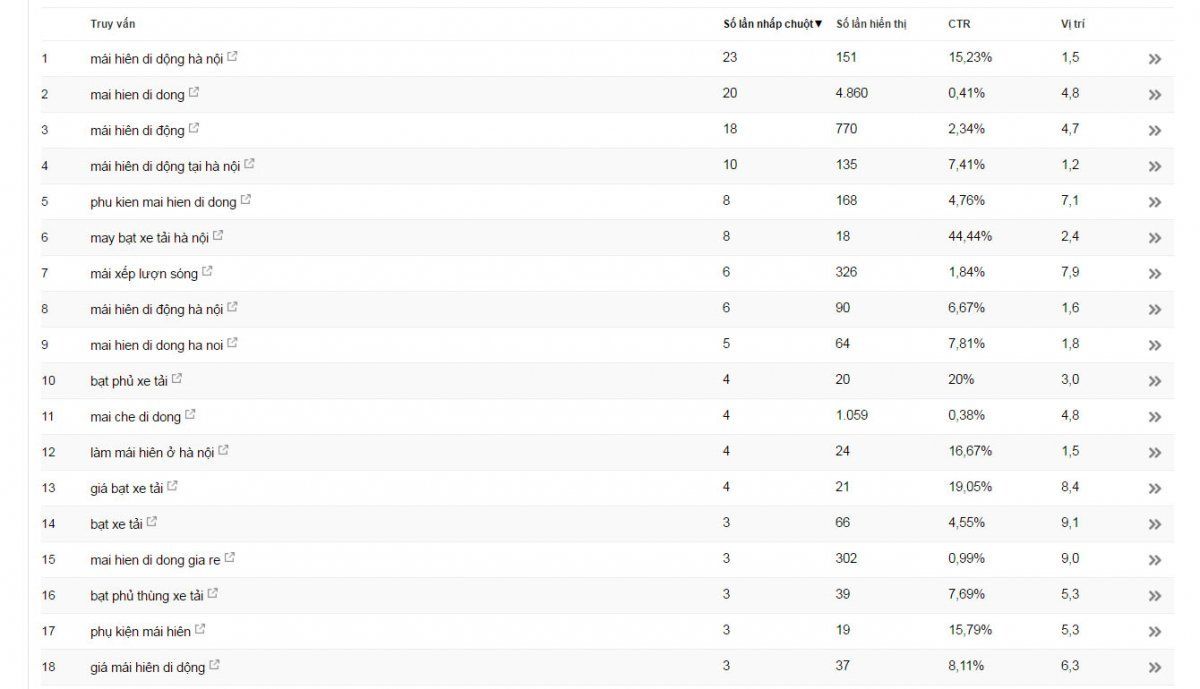Viewport: 1200px width, 689px height.
Task: Click external link icon beside 'mái xếp lượn sóng'
Action: (x=207, y=272)
